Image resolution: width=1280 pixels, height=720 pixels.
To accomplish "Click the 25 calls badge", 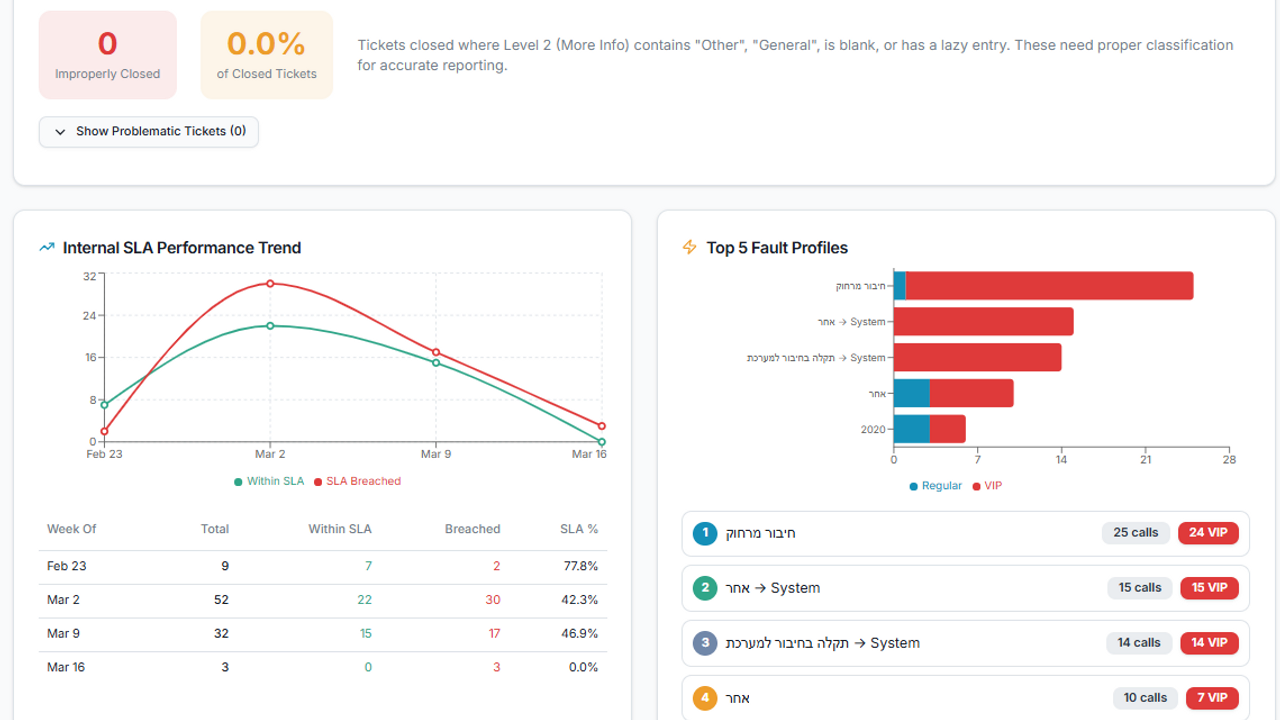I will [1136, 533].
